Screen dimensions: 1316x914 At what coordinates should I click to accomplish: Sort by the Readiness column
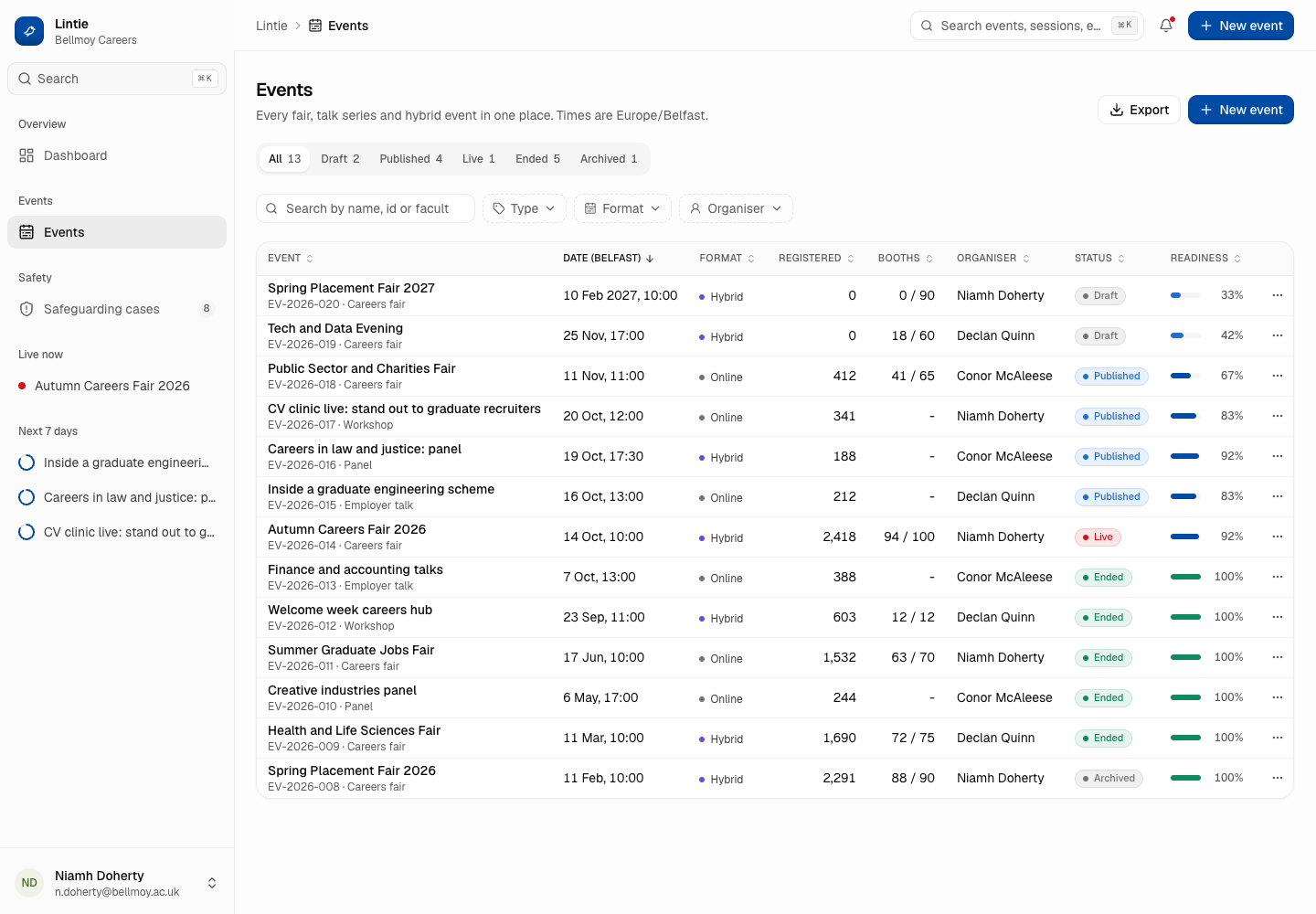coord(1205,259)
